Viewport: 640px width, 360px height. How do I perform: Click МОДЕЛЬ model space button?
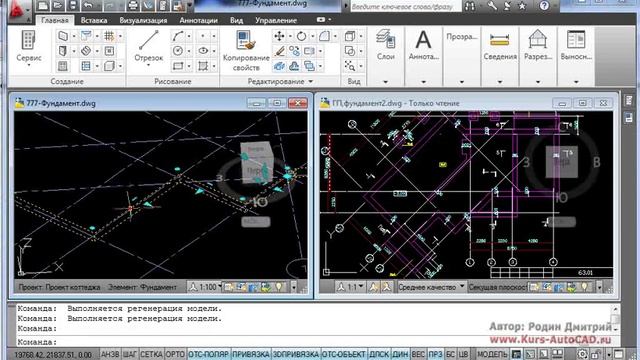pos(492,354)
